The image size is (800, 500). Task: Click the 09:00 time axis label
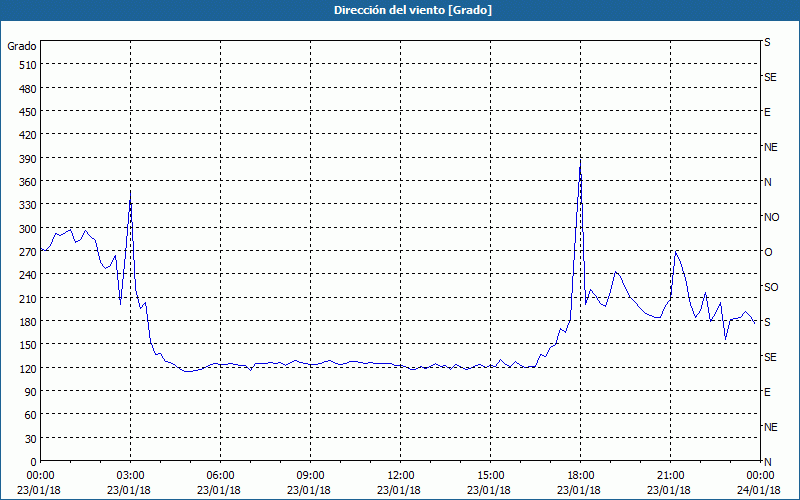[x=309, y=476]
